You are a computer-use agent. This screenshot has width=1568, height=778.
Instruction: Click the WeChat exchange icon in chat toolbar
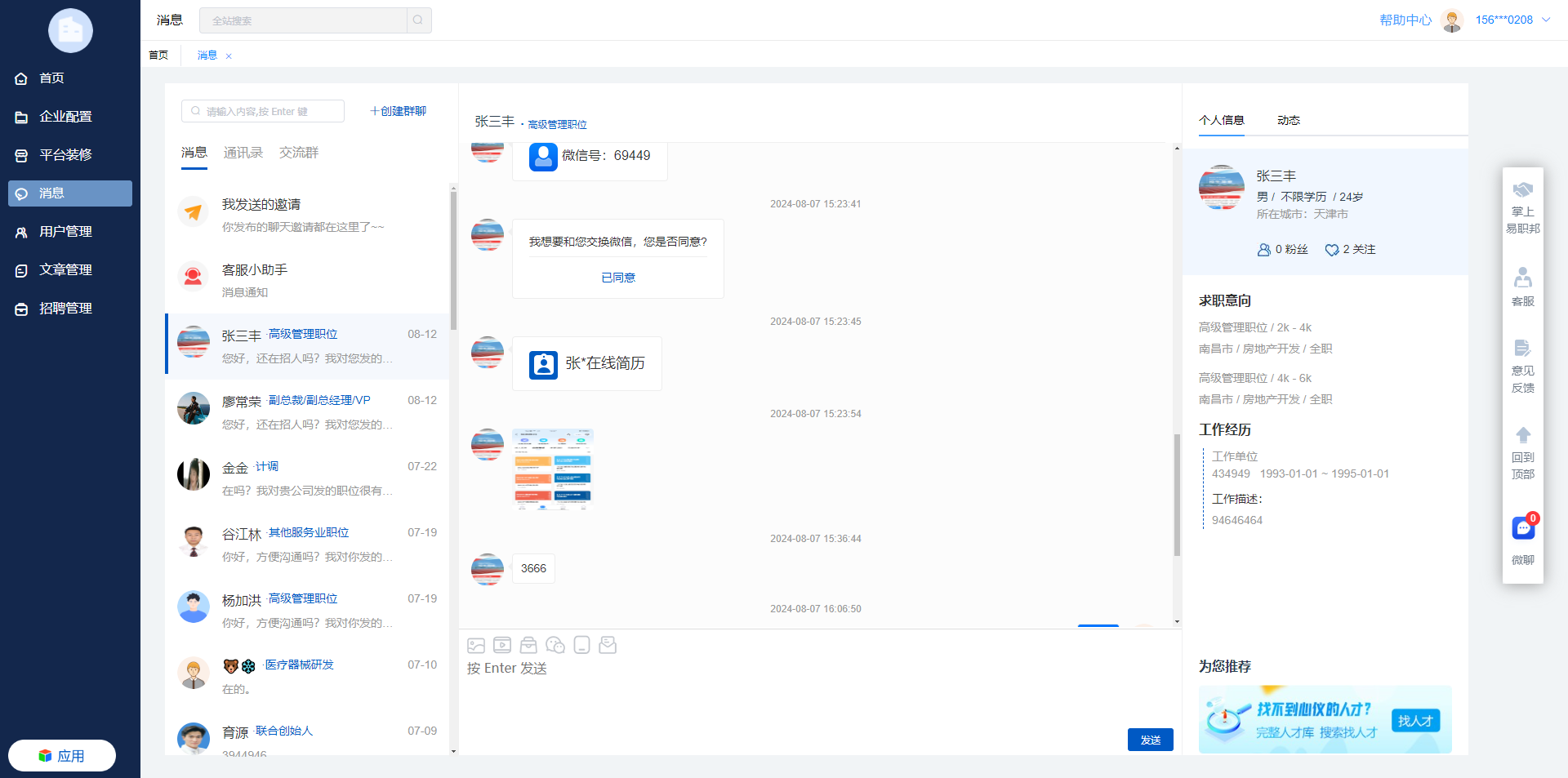pos(555,646)
